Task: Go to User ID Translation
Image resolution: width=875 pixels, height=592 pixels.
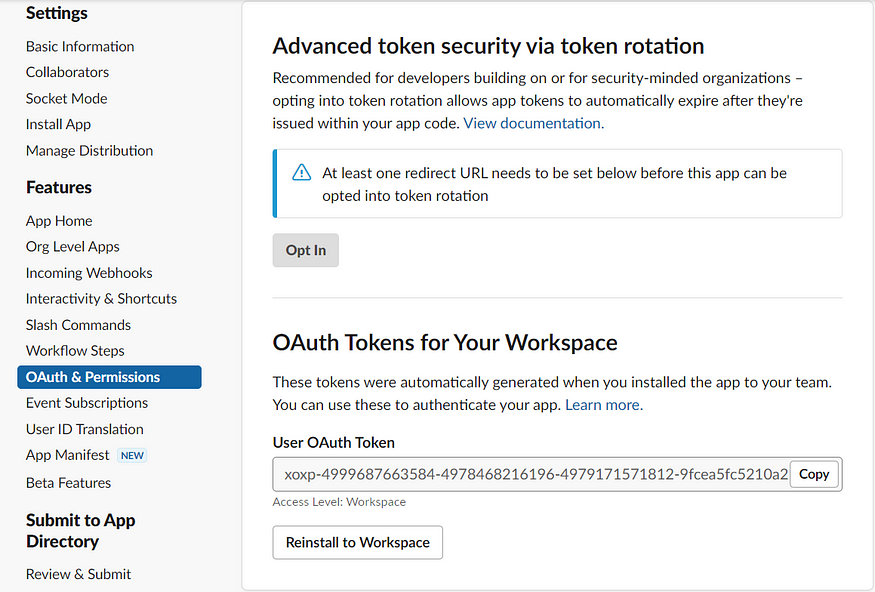Action: [x=84, y=429]
